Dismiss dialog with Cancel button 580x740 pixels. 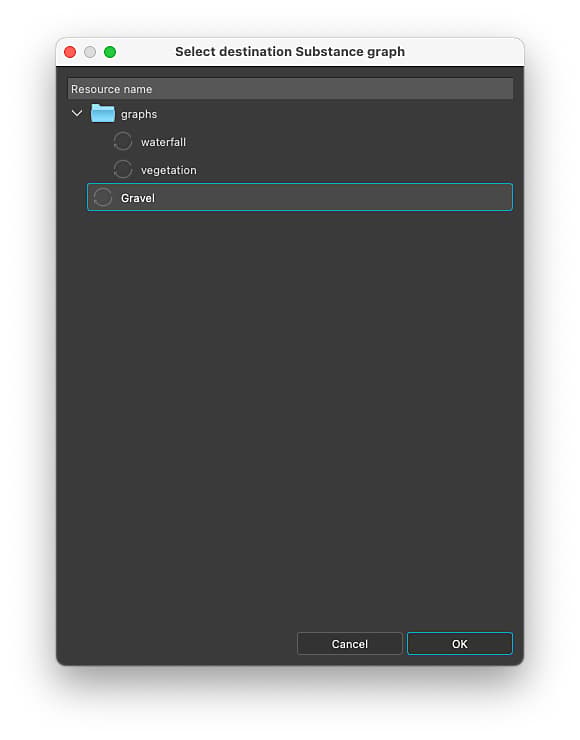pos(350,644)
